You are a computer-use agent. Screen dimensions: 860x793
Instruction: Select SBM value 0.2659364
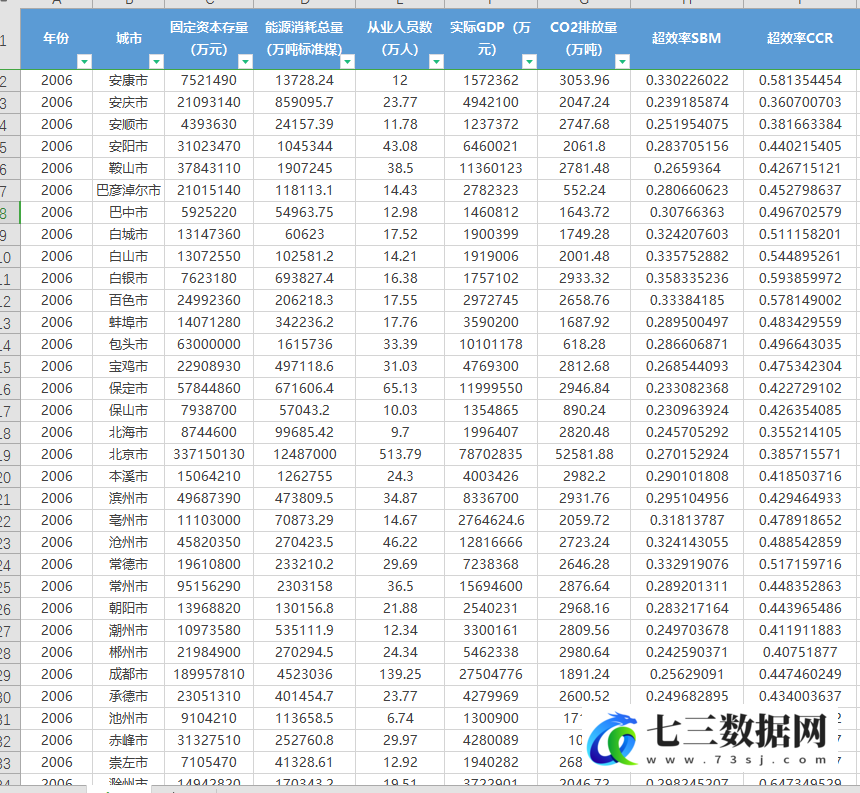687,168
